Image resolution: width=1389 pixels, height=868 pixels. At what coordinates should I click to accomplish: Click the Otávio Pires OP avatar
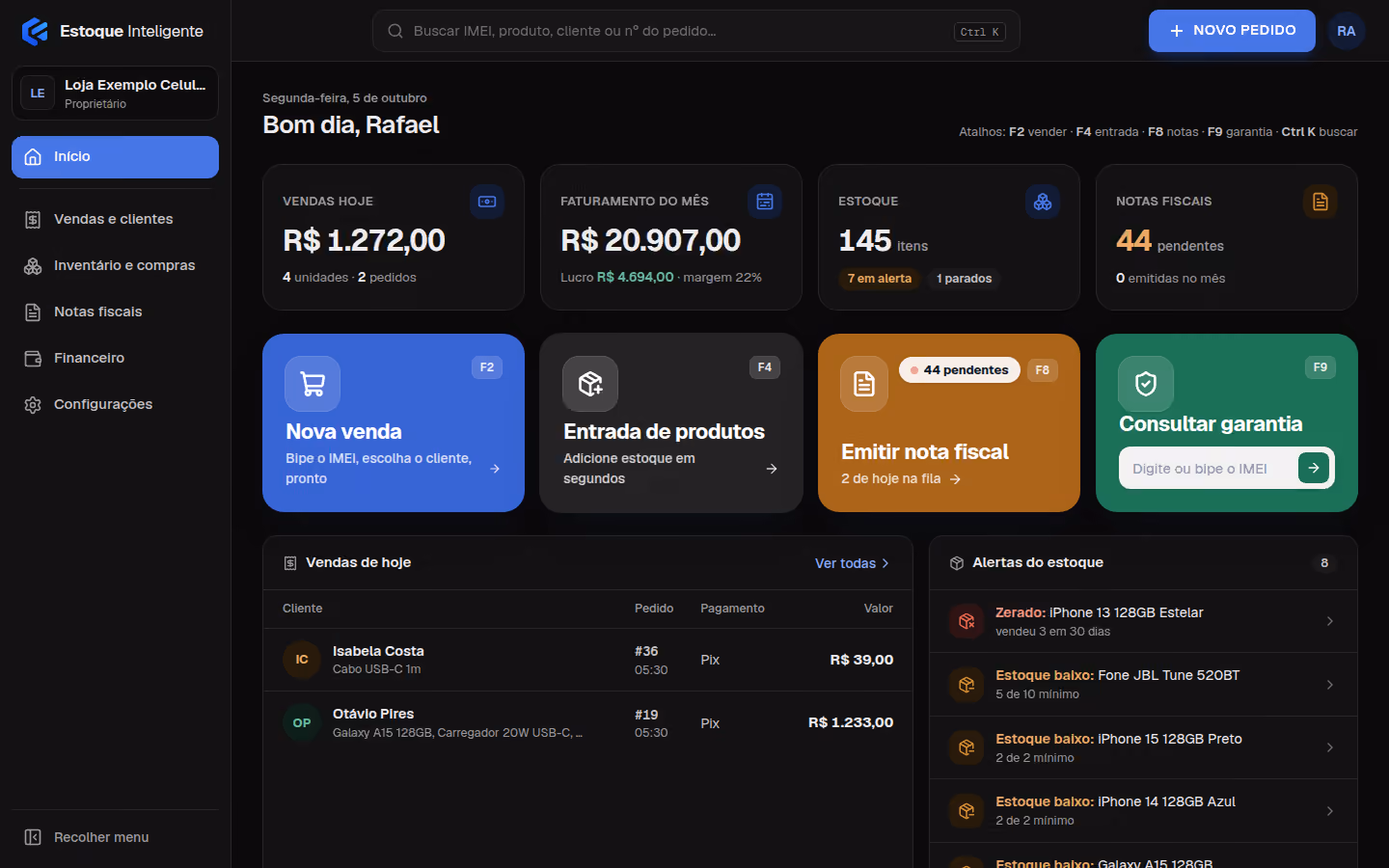click(x=302, y=722)
